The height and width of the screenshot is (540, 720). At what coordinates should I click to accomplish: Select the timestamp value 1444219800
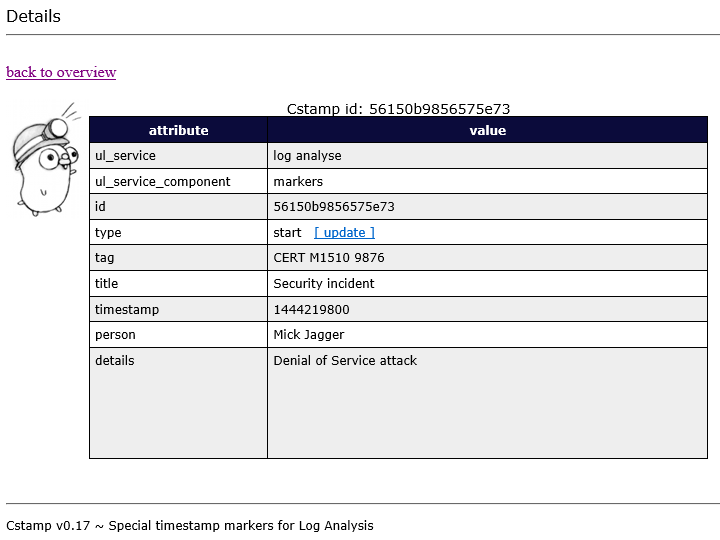pos(311,310)
